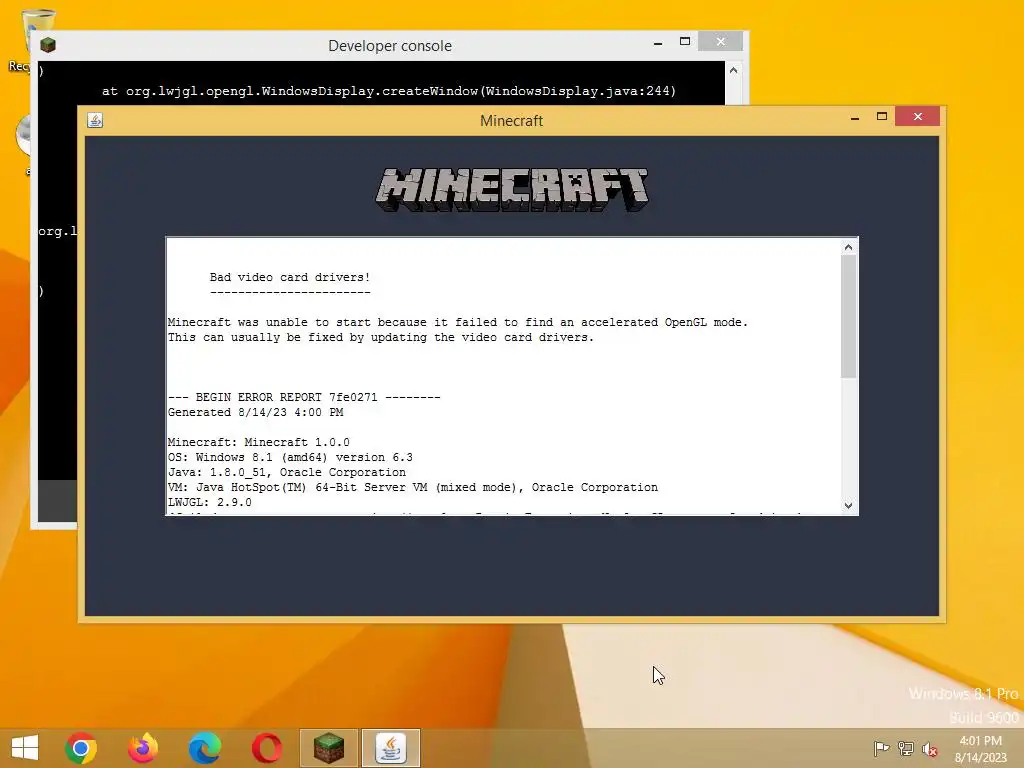Click the Minecraft logo image
Image resolution: width=1024 pixels, height=768 pixels.
tap(512, 189)
